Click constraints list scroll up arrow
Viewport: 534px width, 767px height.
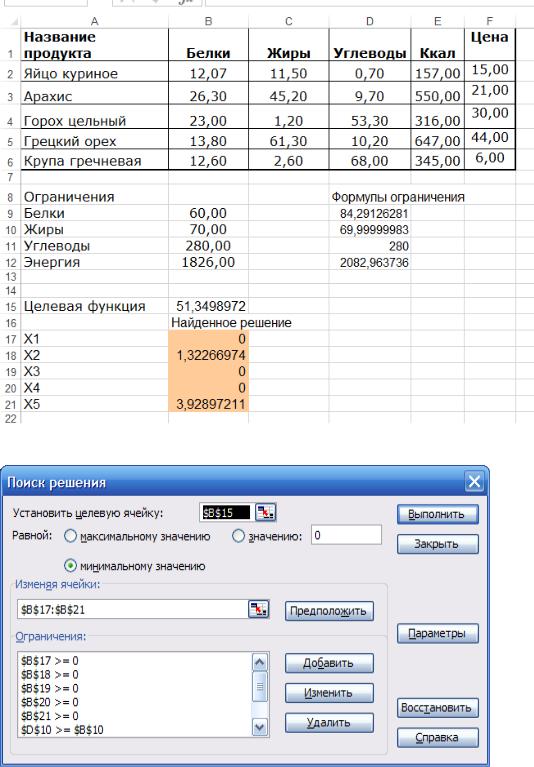[x=260, y=662]
